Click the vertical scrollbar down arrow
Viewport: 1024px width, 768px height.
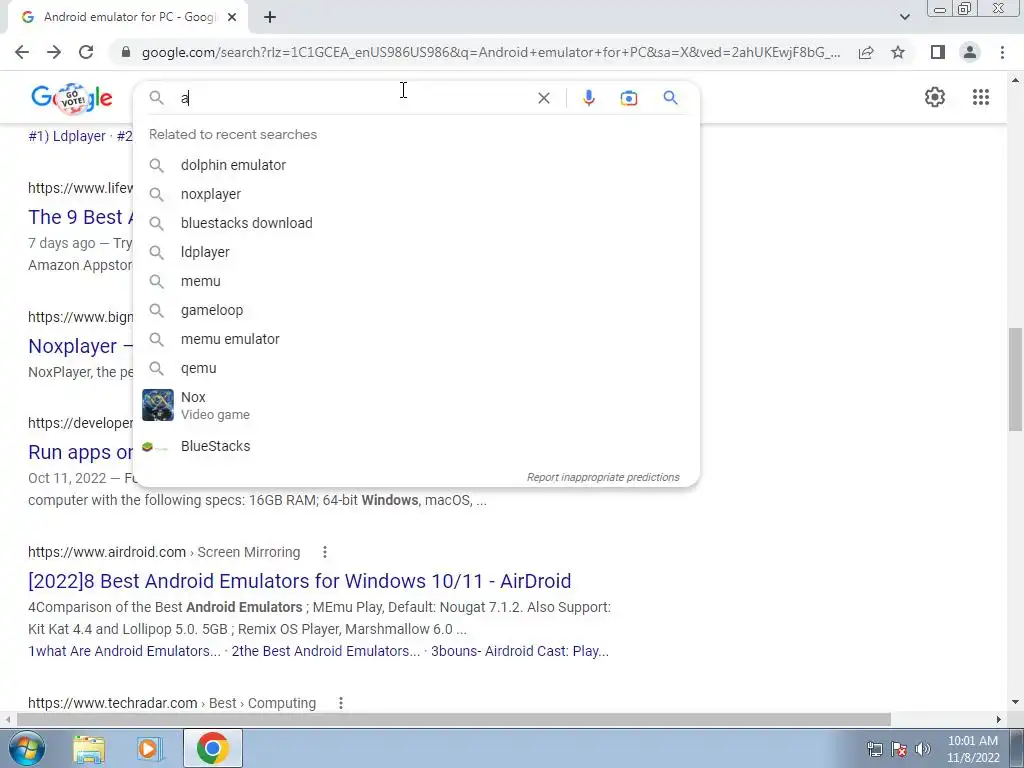[x=1015, y=702]
